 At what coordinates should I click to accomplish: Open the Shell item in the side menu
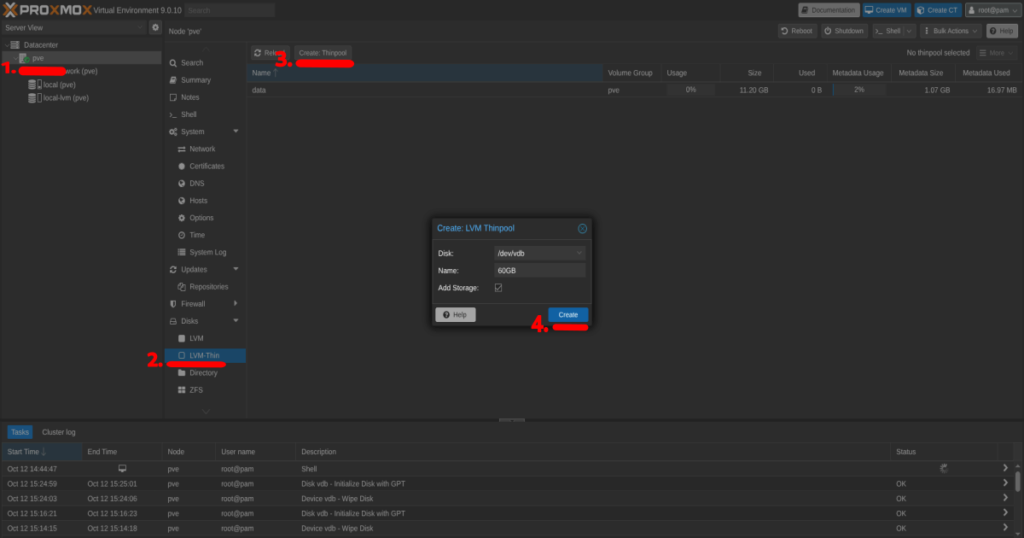[x=188, y=114]
